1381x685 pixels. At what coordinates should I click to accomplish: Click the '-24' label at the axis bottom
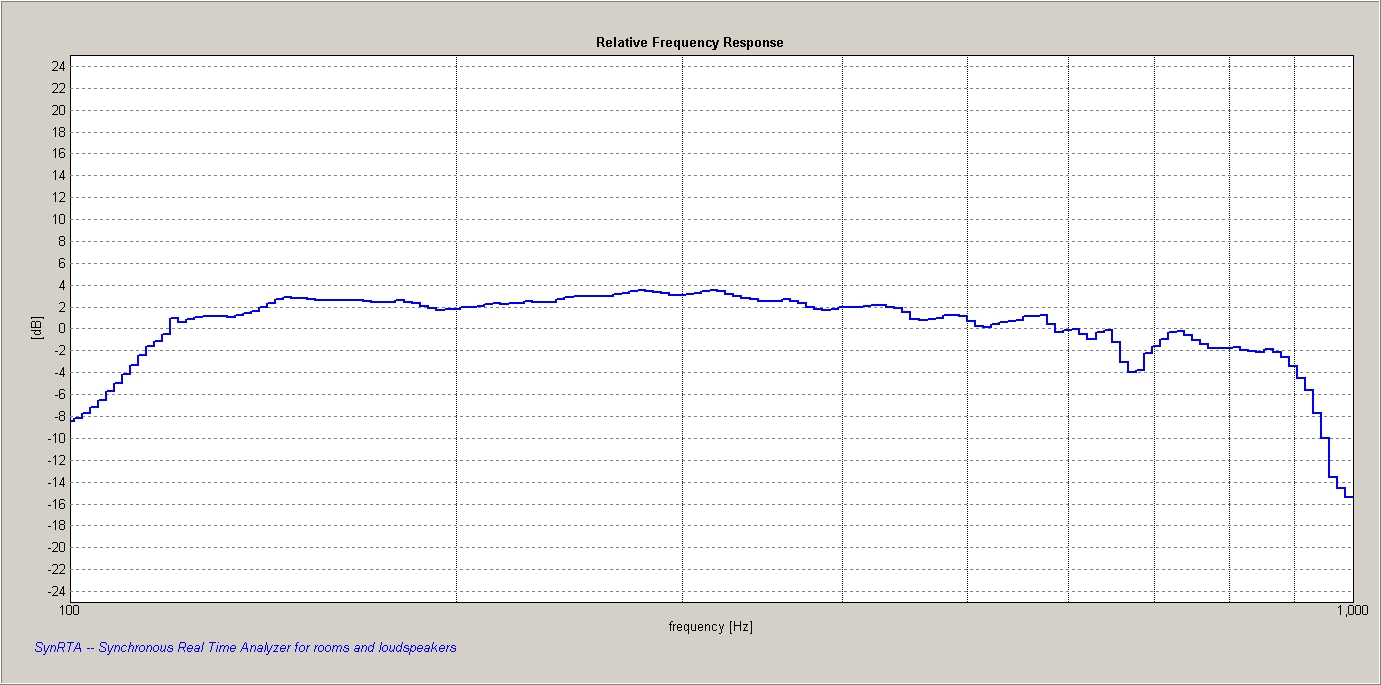pos(56,591)
